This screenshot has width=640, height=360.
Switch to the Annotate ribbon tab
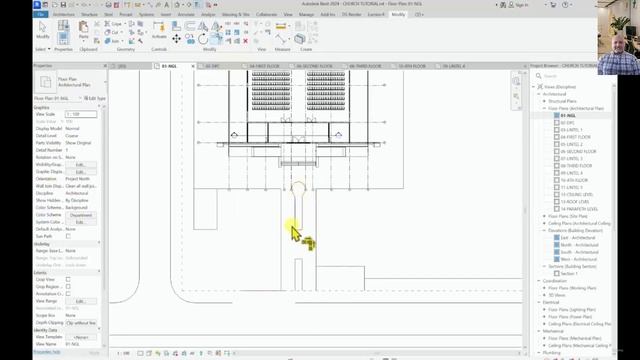point(186,14)
